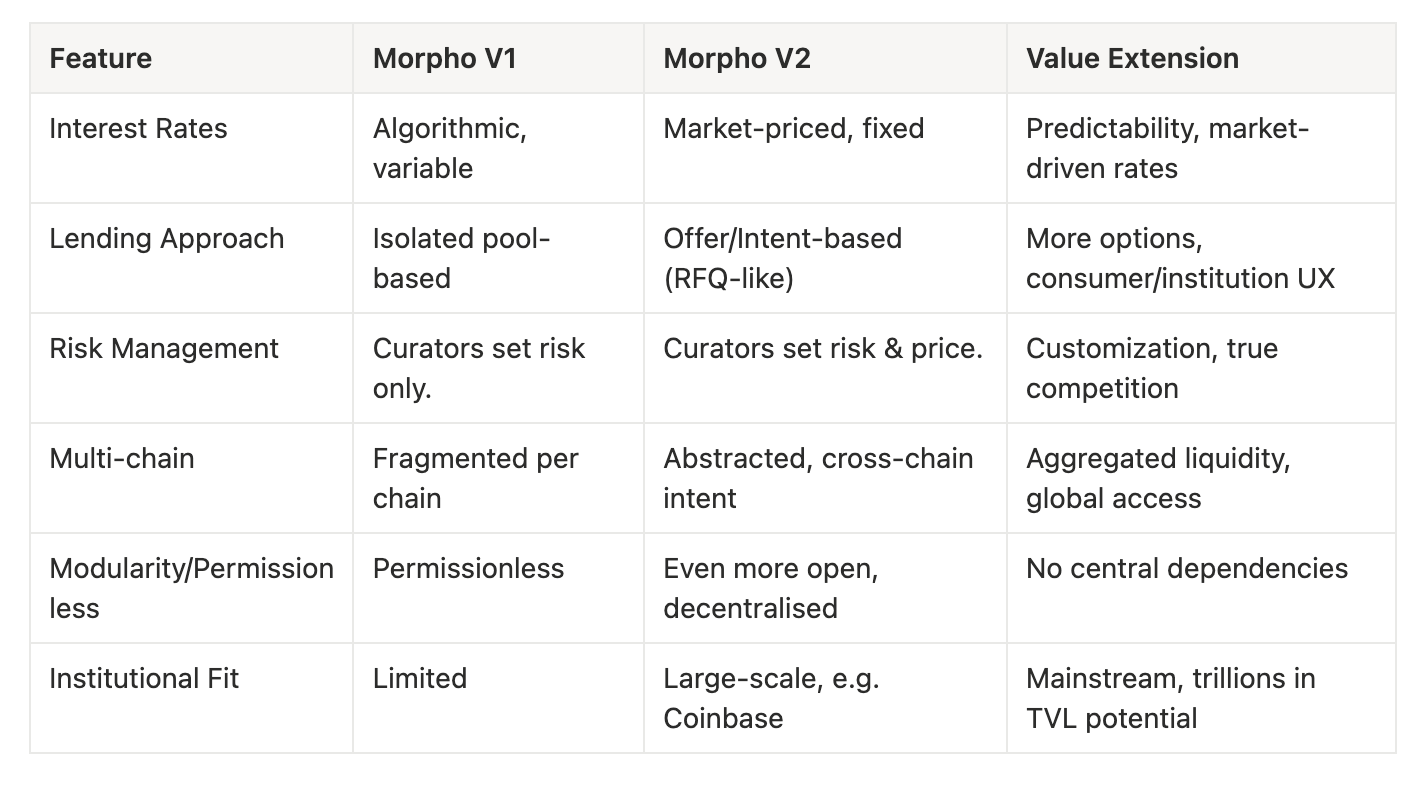Click the 'Fragmented per chain' cell
The height and width of the screenshot is (786, 1420).
[475, 478]
